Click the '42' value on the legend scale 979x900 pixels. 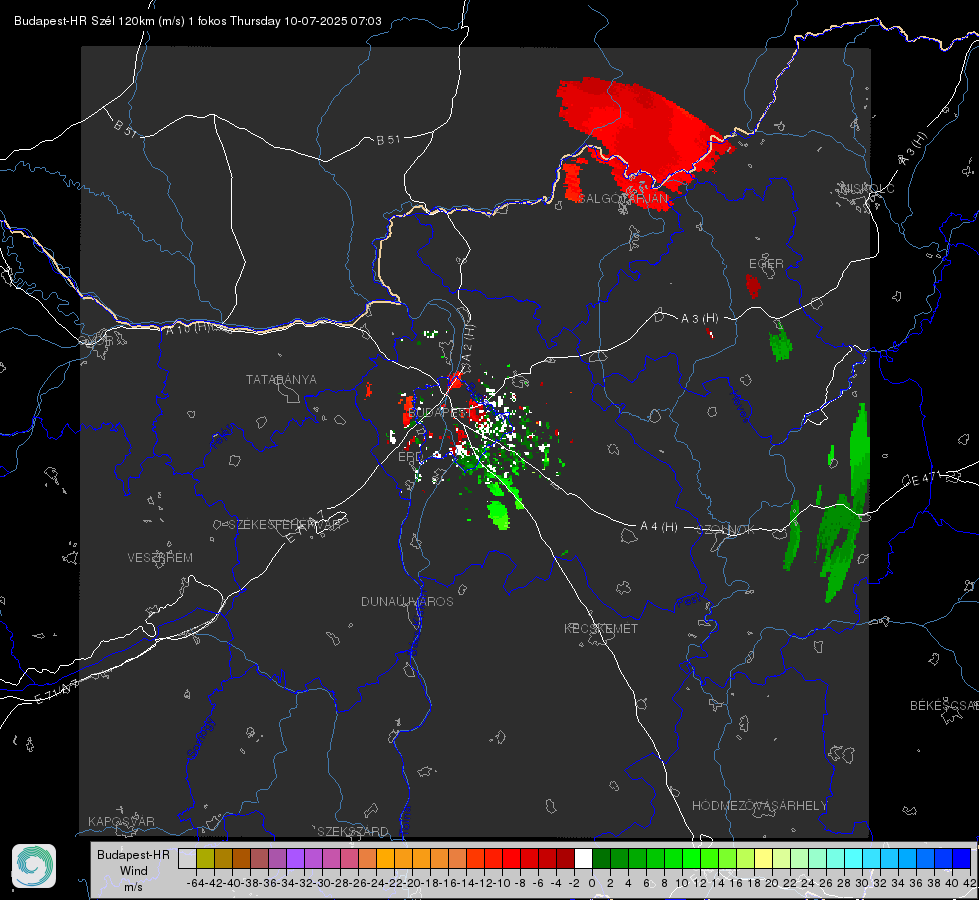969,883
